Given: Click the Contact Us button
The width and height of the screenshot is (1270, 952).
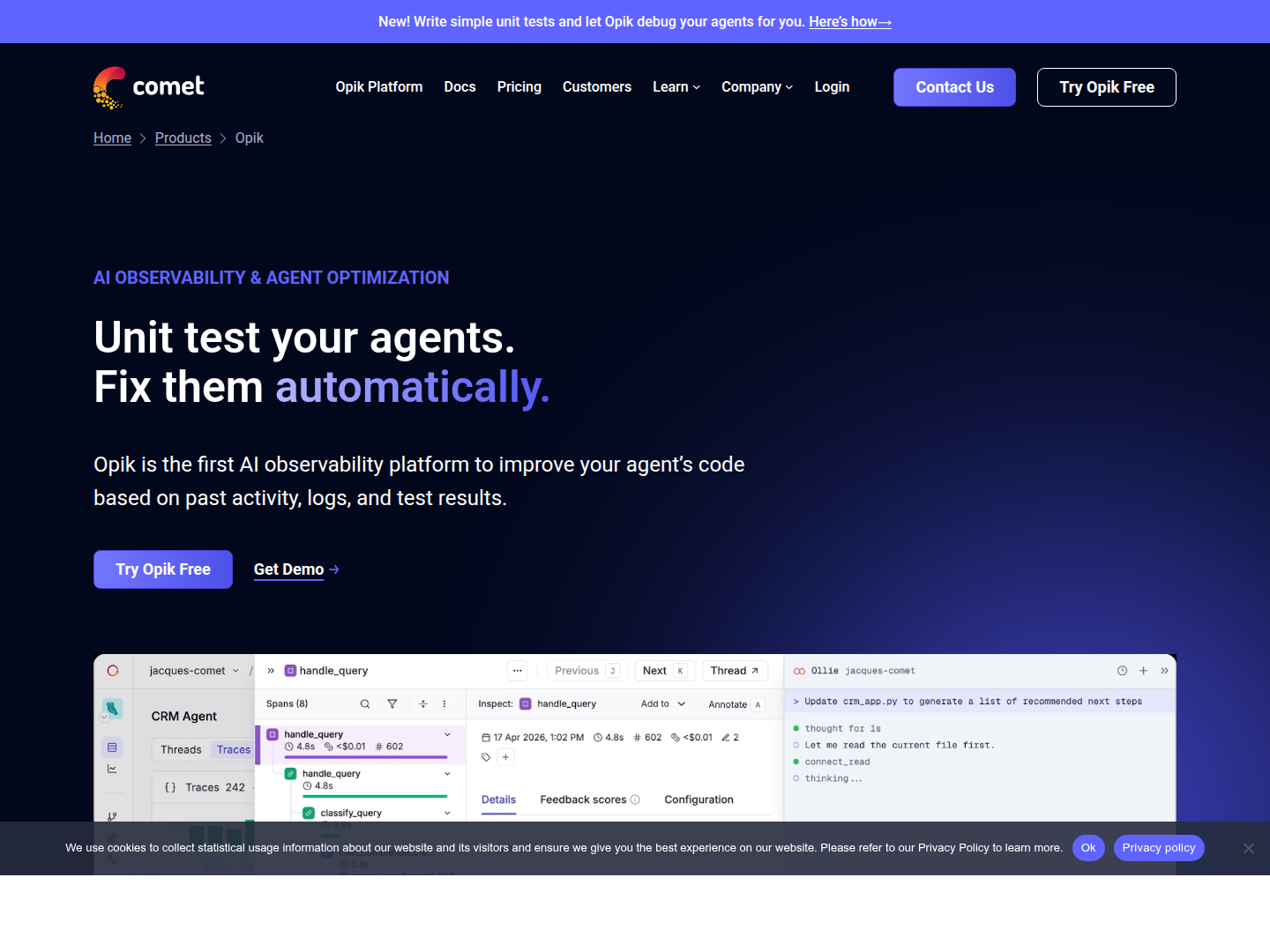Looking at the screenshot, I should pyautogui.click(x=954, y=87).
